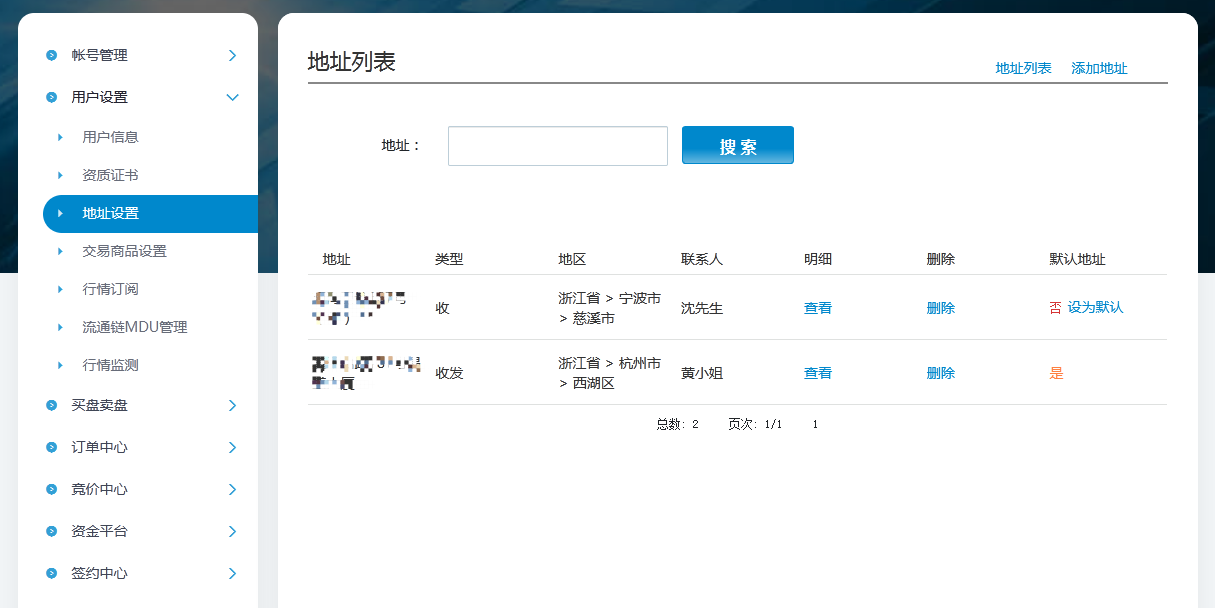View details of 黄小姐's address
This screenshot has width=1215, height=608.
click(x=817, y=373)
